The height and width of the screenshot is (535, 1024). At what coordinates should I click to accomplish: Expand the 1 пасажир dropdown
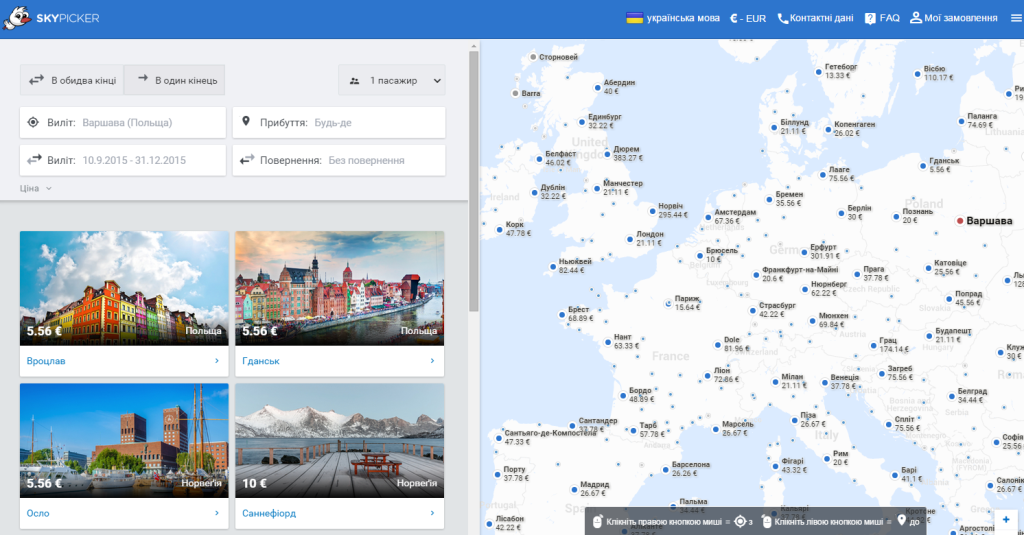pos(392,80)
